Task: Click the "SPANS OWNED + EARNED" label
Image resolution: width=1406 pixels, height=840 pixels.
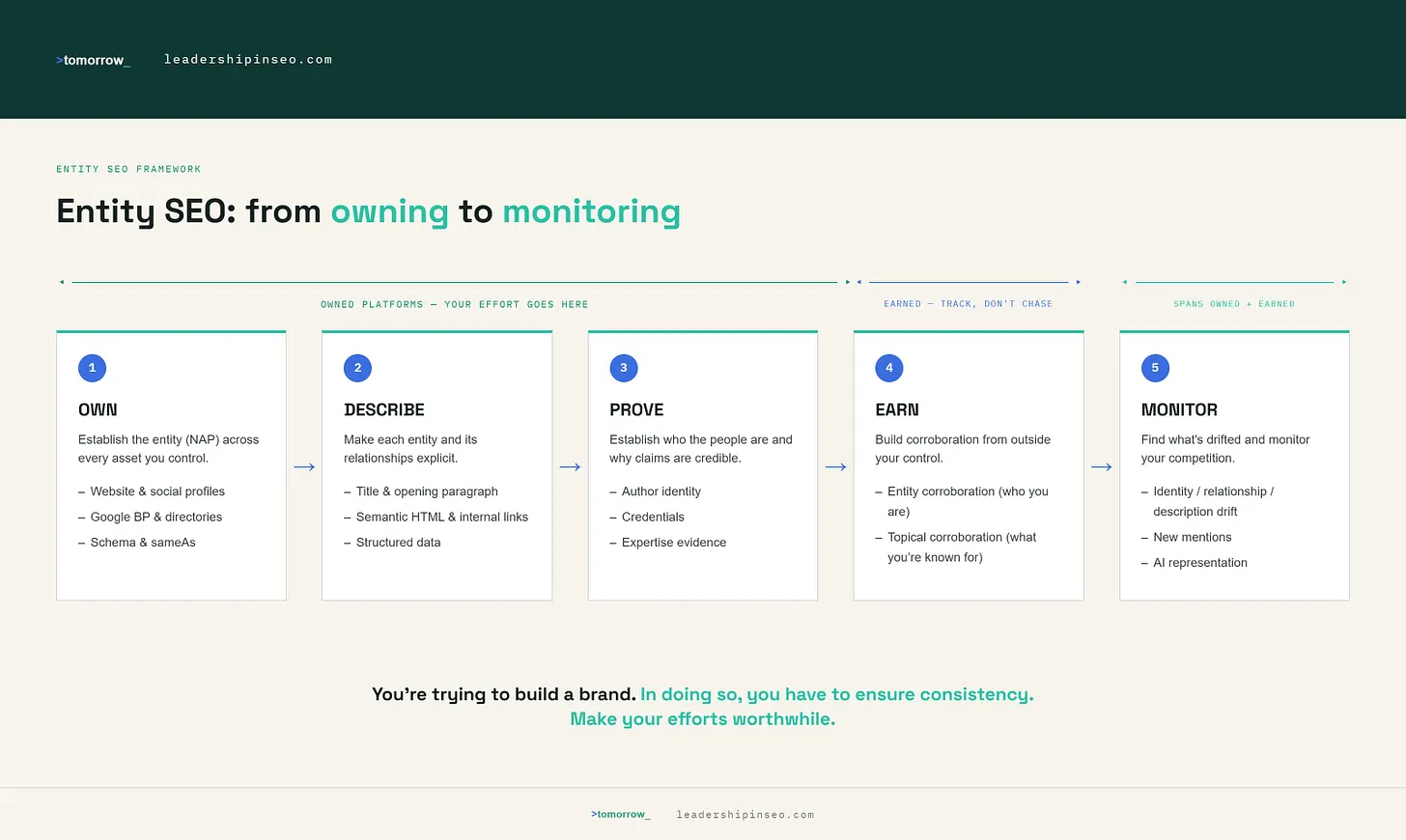Action: (x=1234, y=304)
